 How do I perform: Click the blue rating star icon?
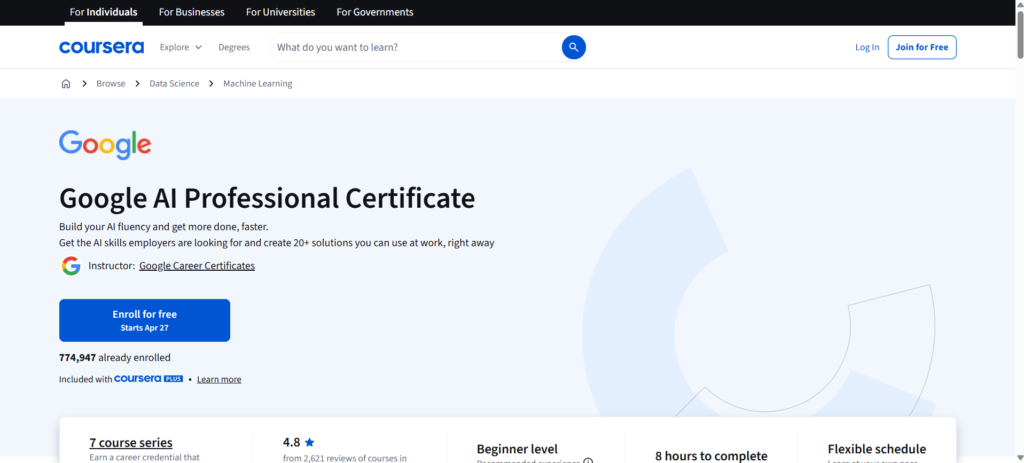[310, 442]
